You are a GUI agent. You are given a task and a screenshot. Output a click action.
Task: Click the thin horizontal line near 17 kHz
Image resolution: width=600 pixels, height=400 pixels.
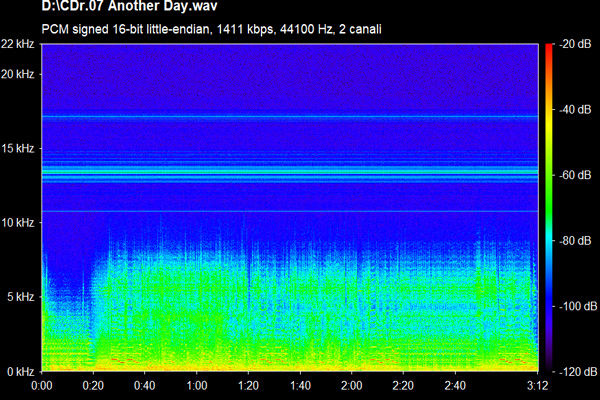tap(290, 116)
